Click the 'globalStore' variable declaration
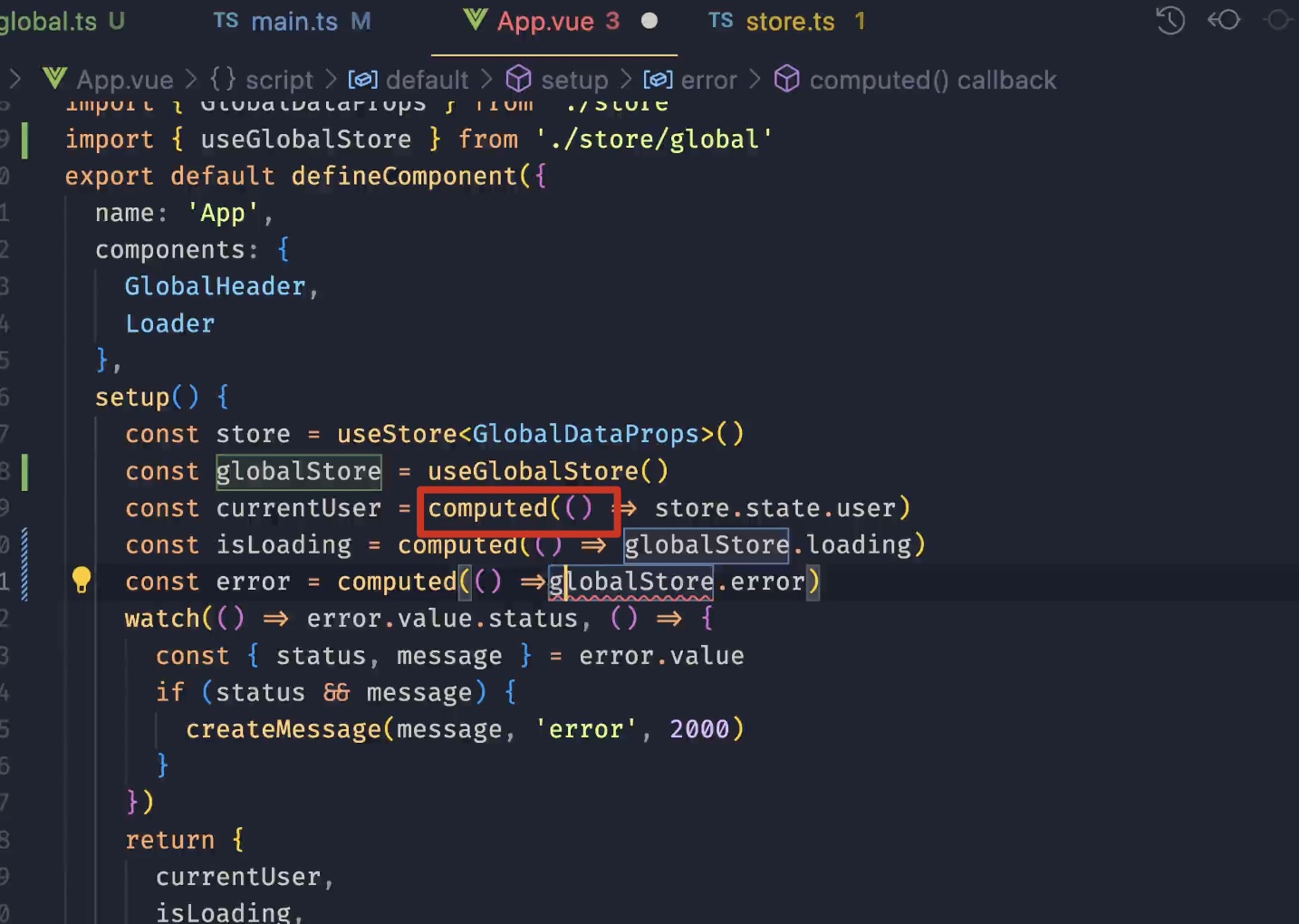Screen dimensions: 1299x924 point(298,471)
